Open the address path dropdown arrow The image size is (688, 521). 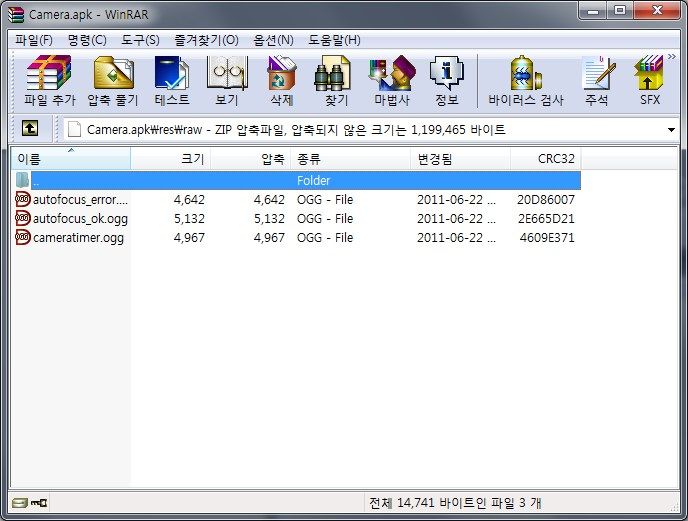[671, 130]
